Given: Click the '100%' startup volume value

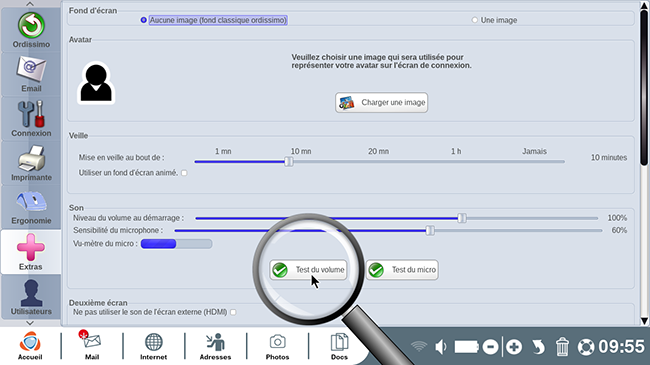Looking at the screenshot, I should (617, 218).
